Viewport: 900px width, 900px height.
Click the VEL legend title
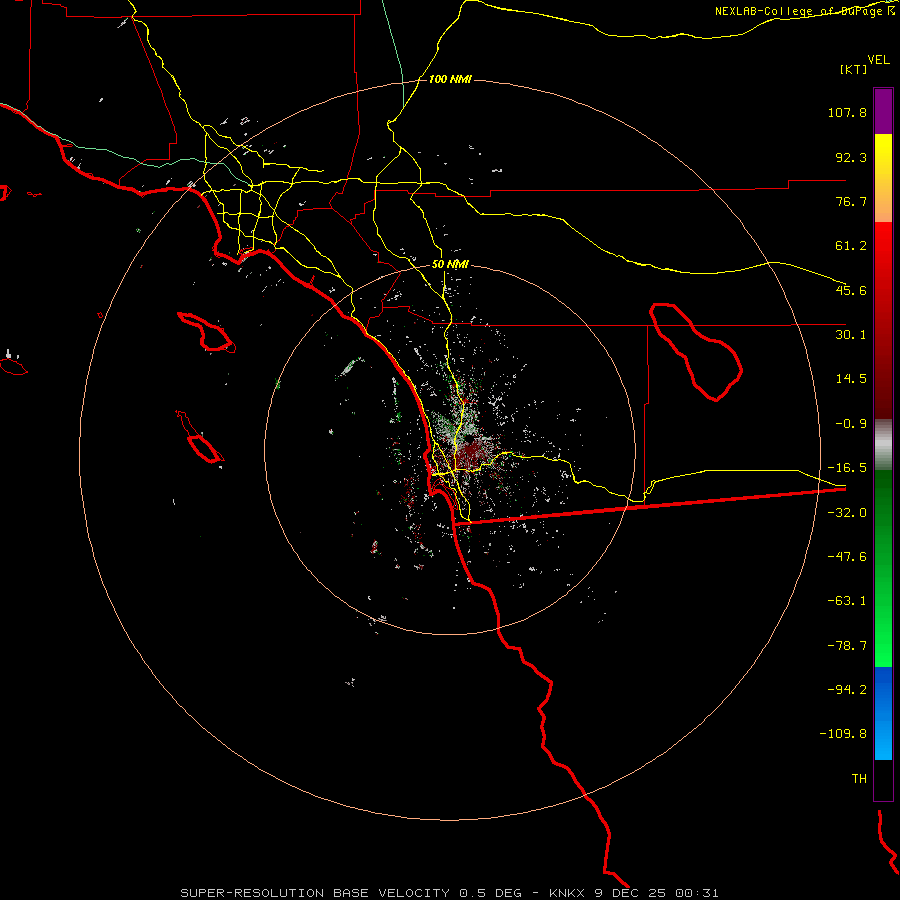[878, 59]
